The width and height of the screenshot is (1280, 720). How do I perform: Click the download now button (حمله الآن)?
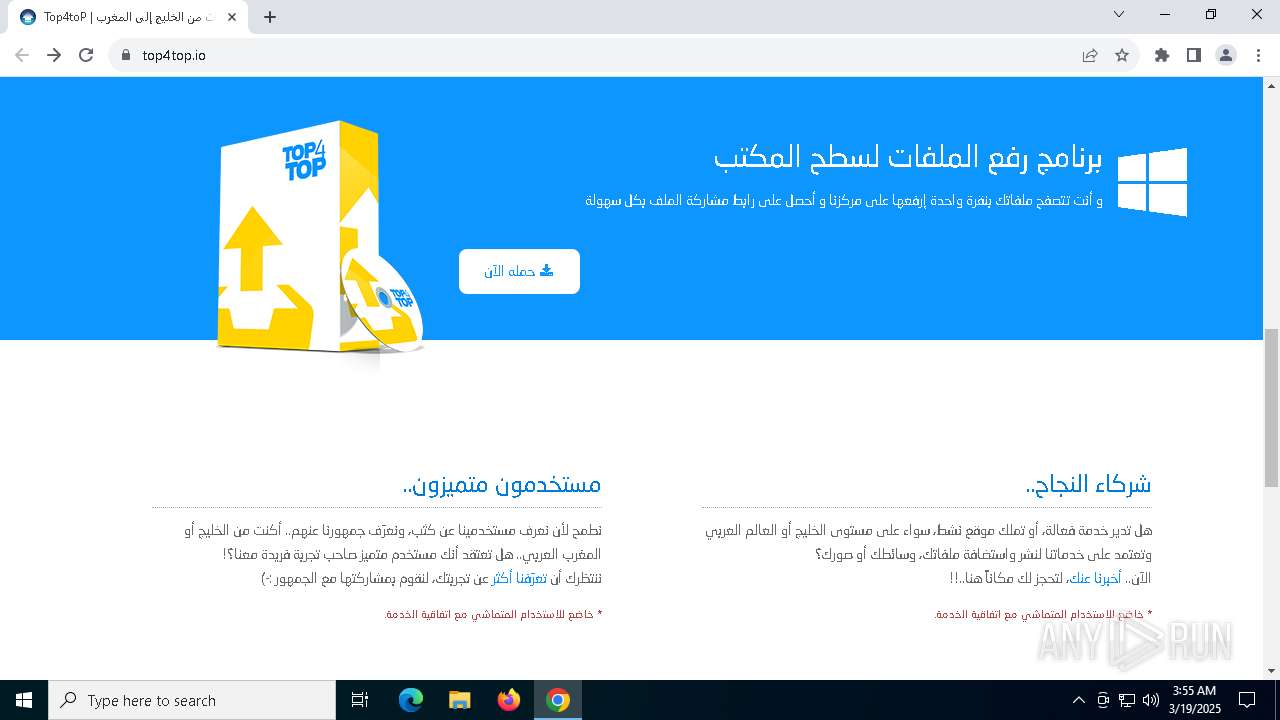click(x=519, y=271)
